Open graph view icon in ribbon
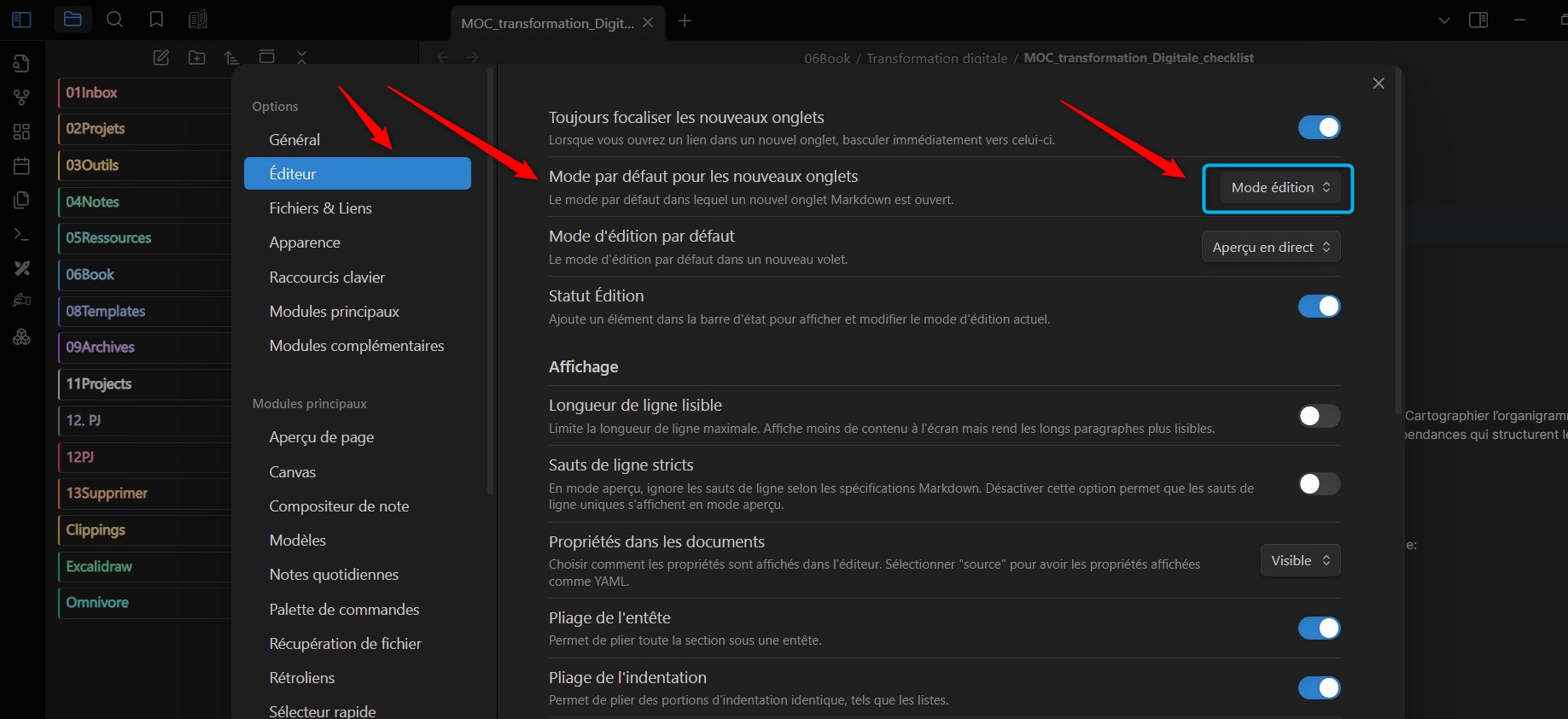 tap(22, 97)
